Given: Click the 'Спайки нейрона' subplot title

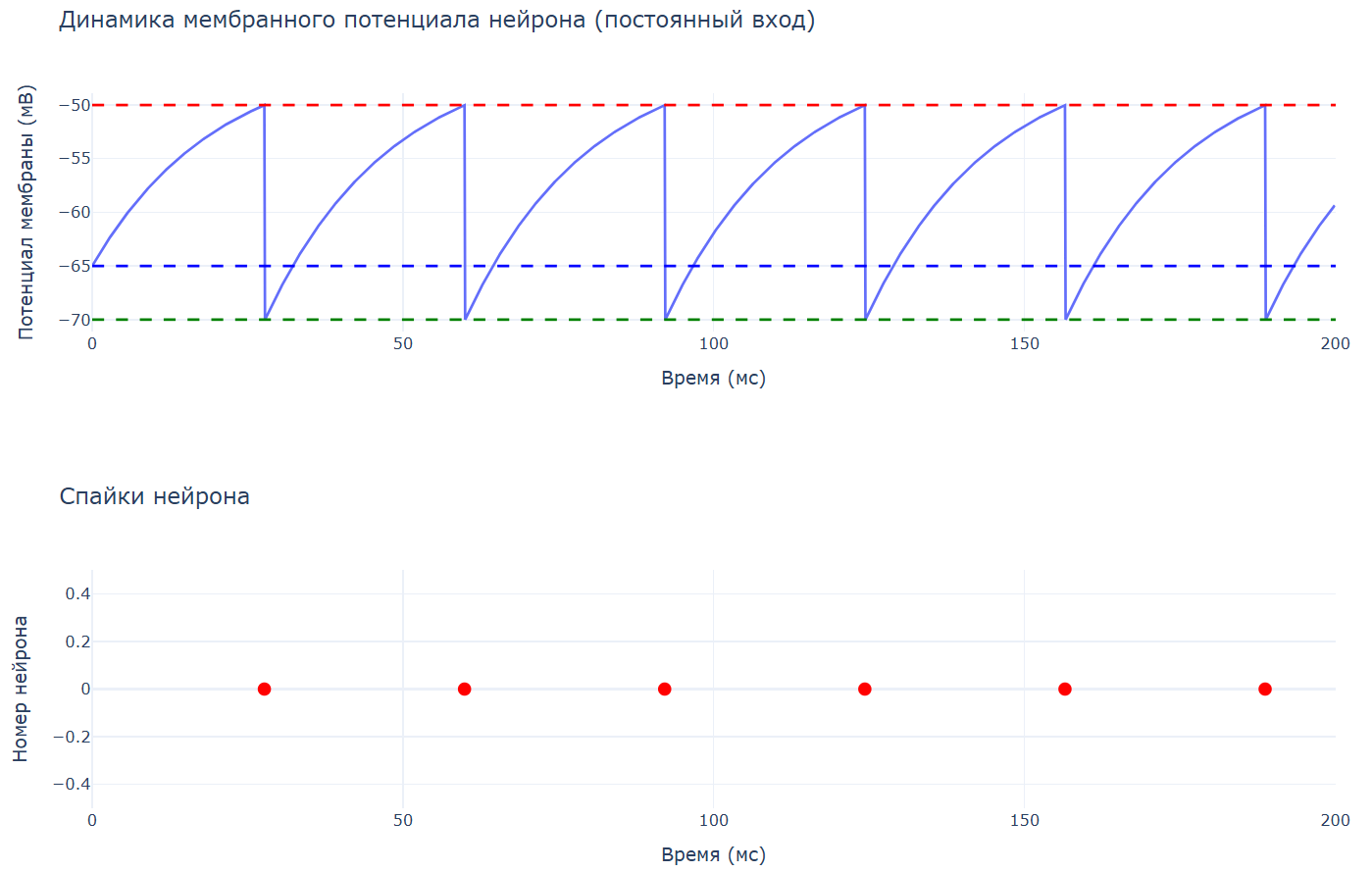Looking at the screenshot, I should coord(155,496).
